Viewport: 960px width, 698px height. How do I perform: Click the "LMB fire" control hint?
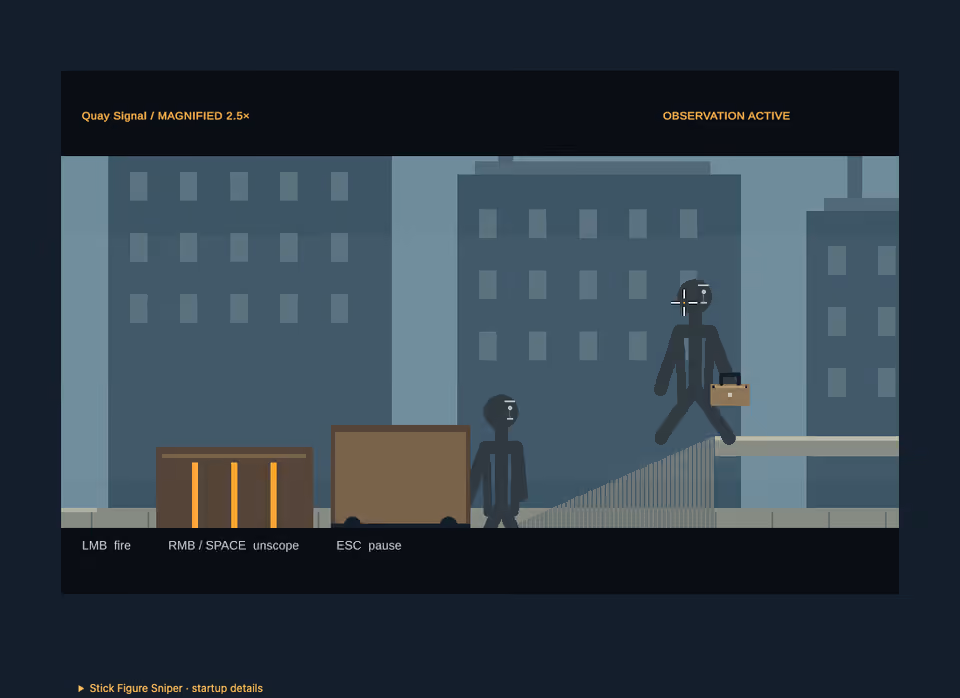point(107,546)
